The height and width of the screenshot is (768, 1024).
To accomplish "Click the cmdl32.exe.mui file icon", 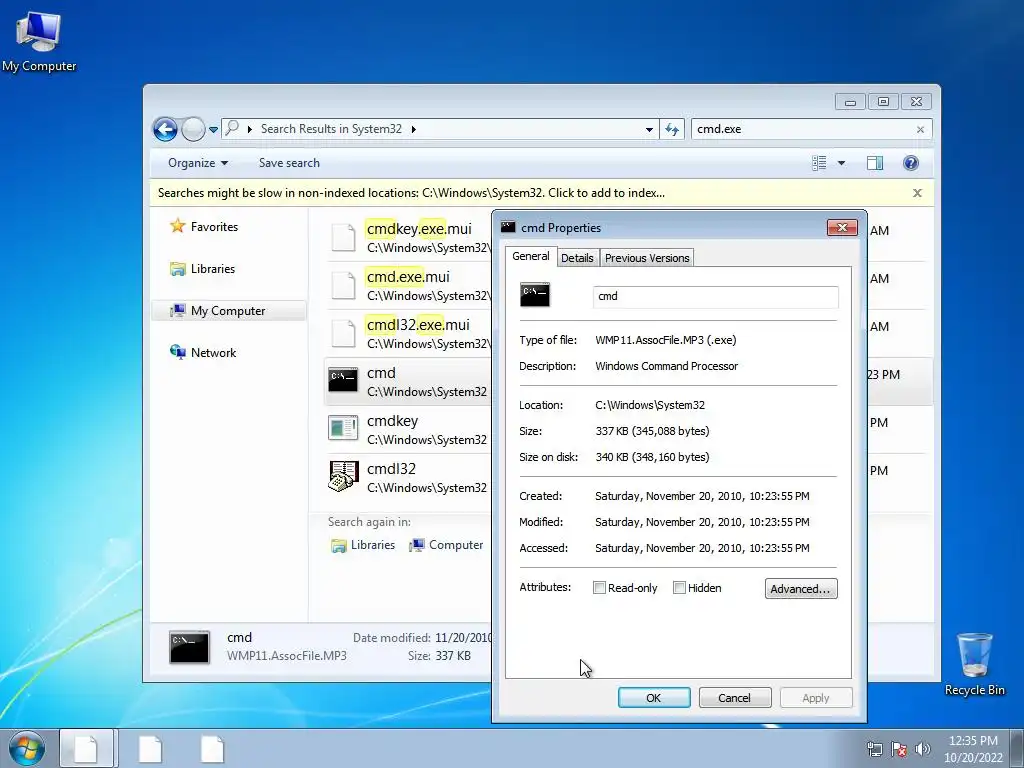I will [x=344, y=333].
